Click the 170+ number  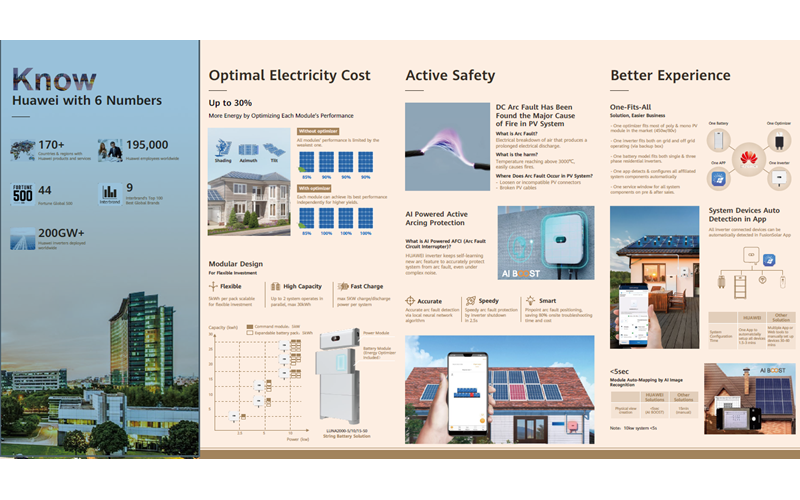pyautogui.click(x=51, y=145)
